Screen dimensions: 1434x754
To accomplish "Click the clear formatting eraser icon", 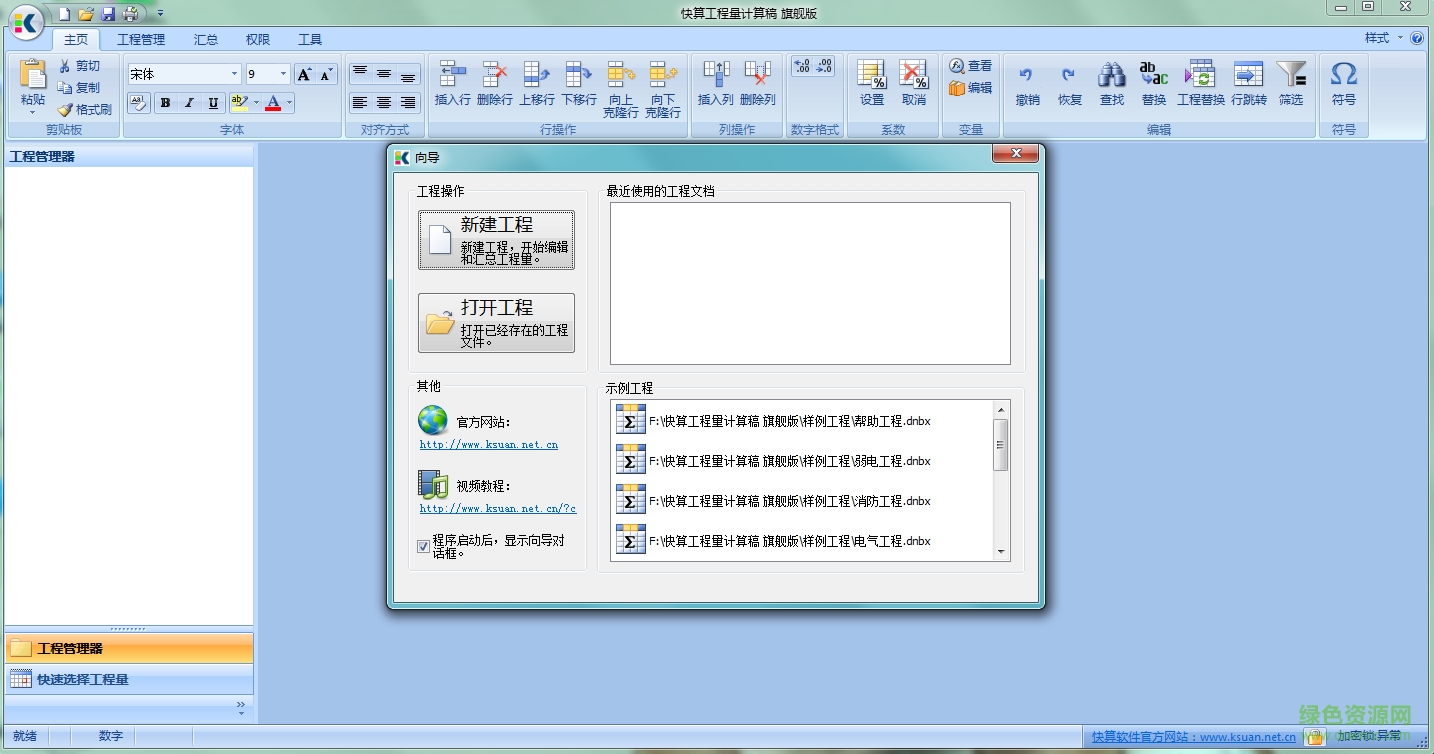I will [138, 102].
